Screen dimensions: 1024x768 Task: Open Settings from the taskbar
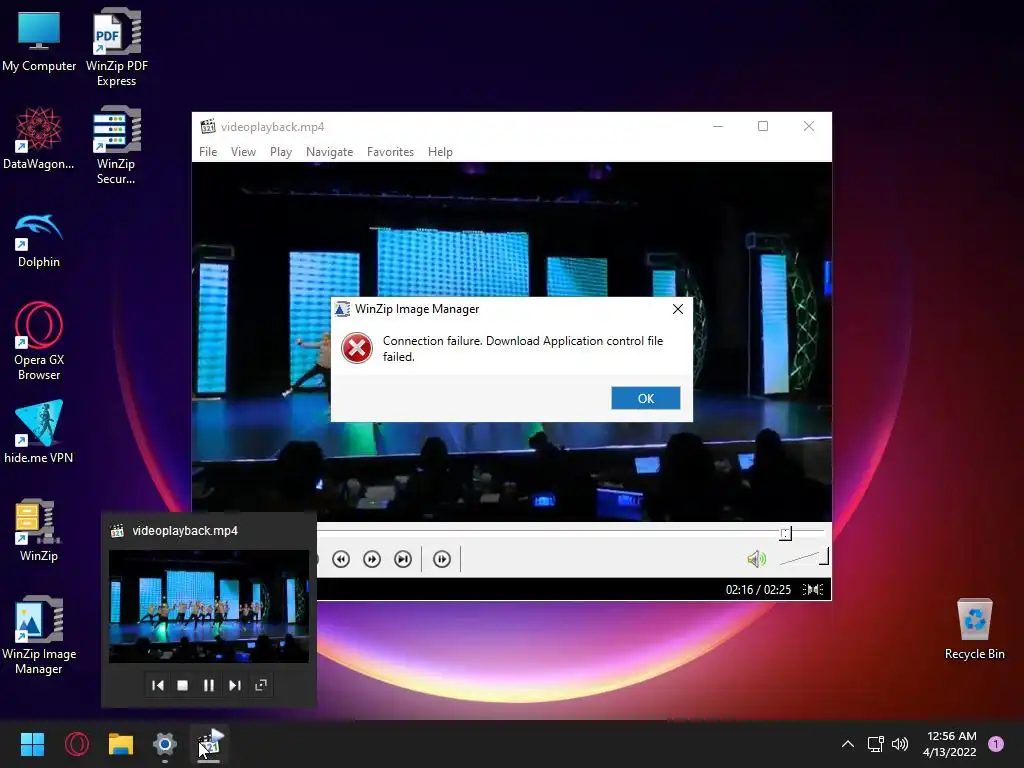coord(165,744)
